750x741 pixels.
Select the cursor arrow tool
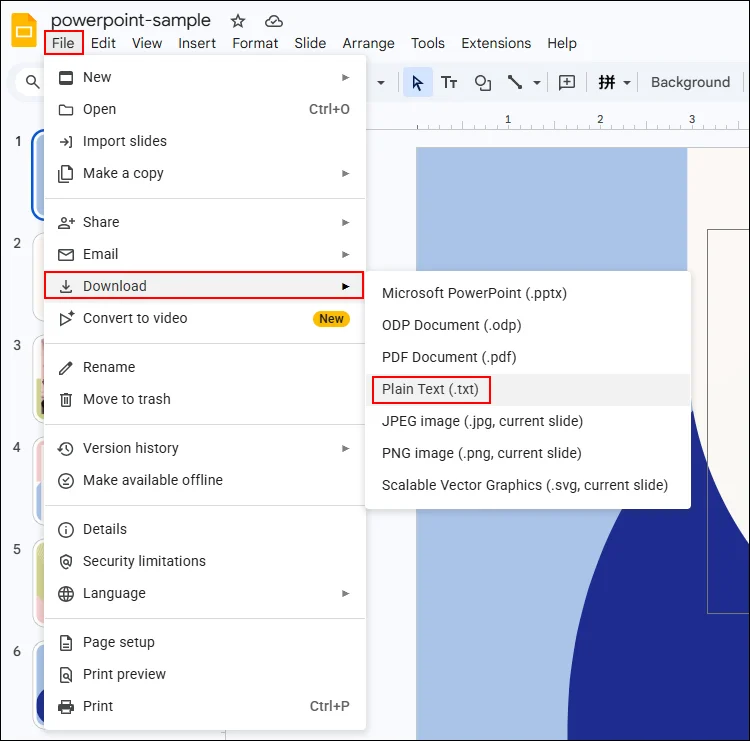pyautogui.click(x=418, y=82)
